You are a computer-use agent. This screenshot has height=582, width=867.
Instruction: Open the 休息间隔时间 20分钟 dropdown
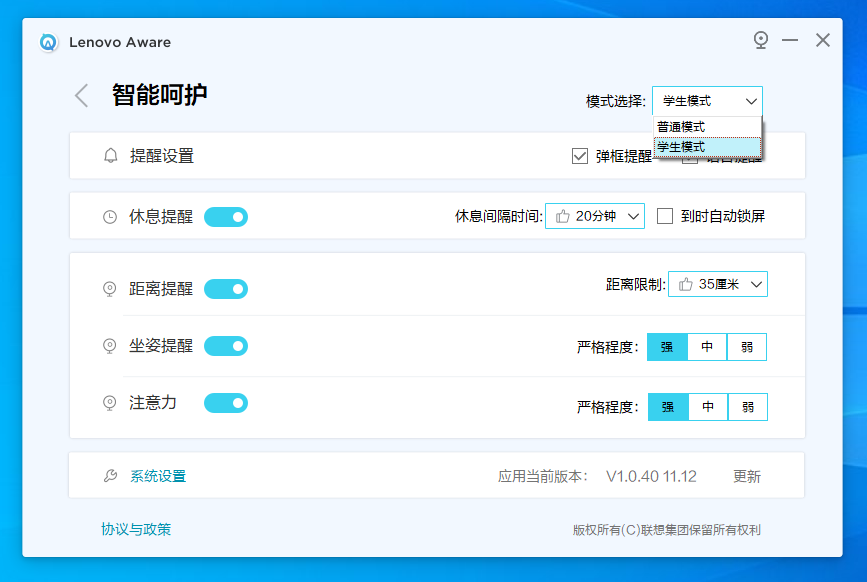coord(595,216)
